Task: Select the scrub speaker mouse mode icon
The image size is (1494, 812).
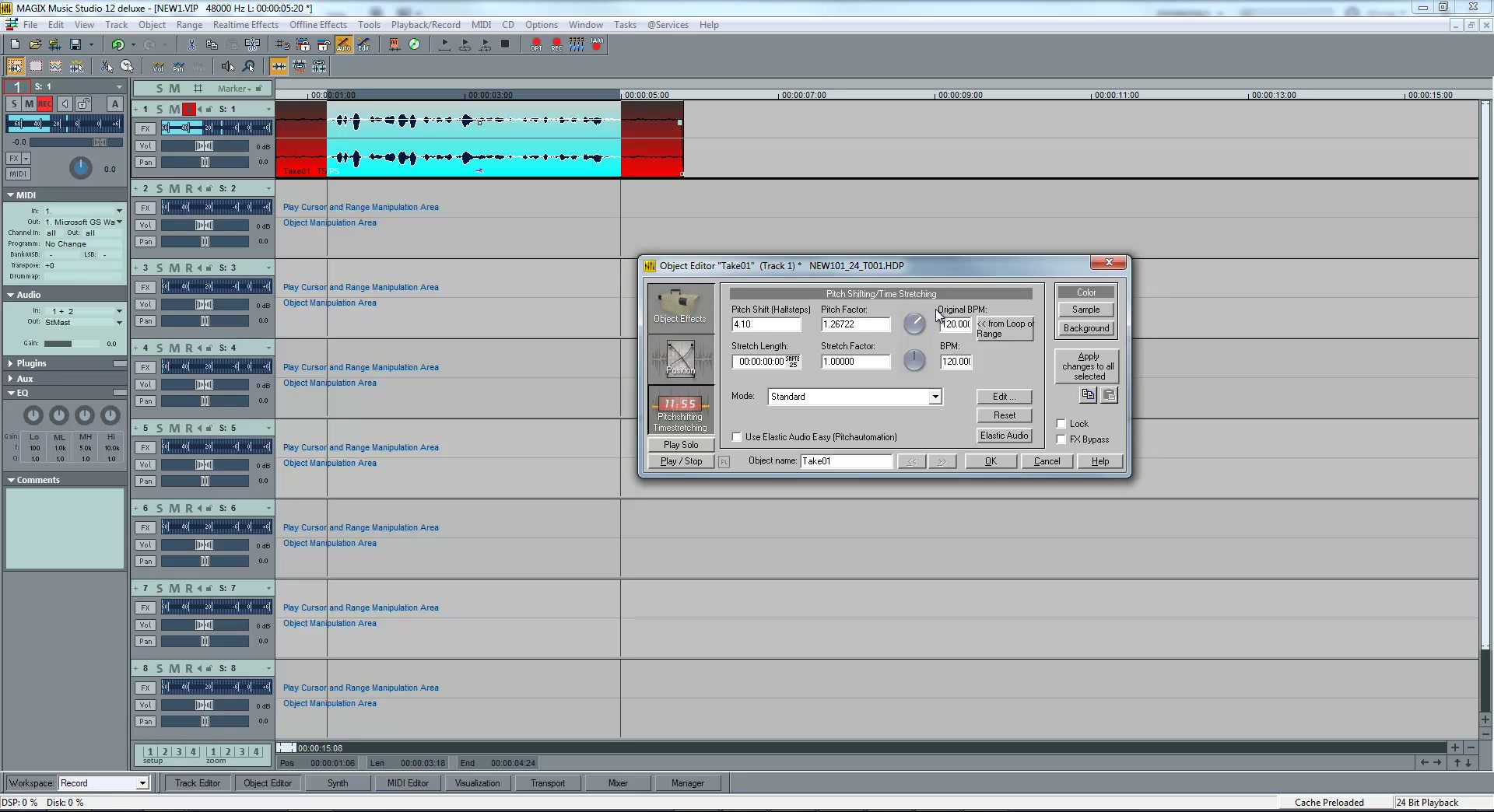Action: [x=228, y=66]
